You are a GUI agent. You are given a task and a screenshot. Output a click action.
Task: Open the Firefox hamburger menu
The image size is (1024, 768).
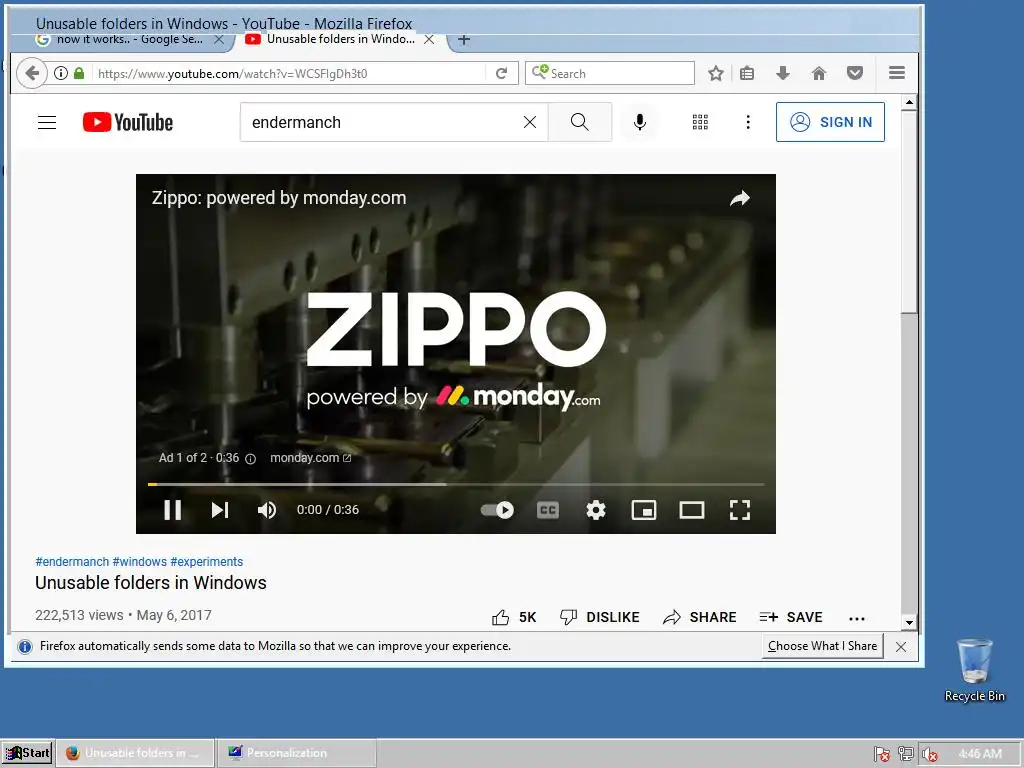click(897, 73)
